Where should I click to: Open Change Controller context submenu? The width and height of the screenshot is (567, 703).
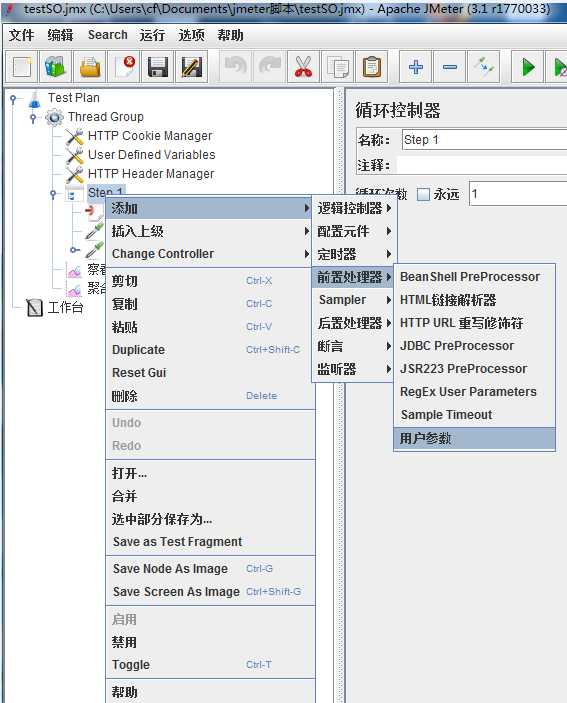coord(209,254)
